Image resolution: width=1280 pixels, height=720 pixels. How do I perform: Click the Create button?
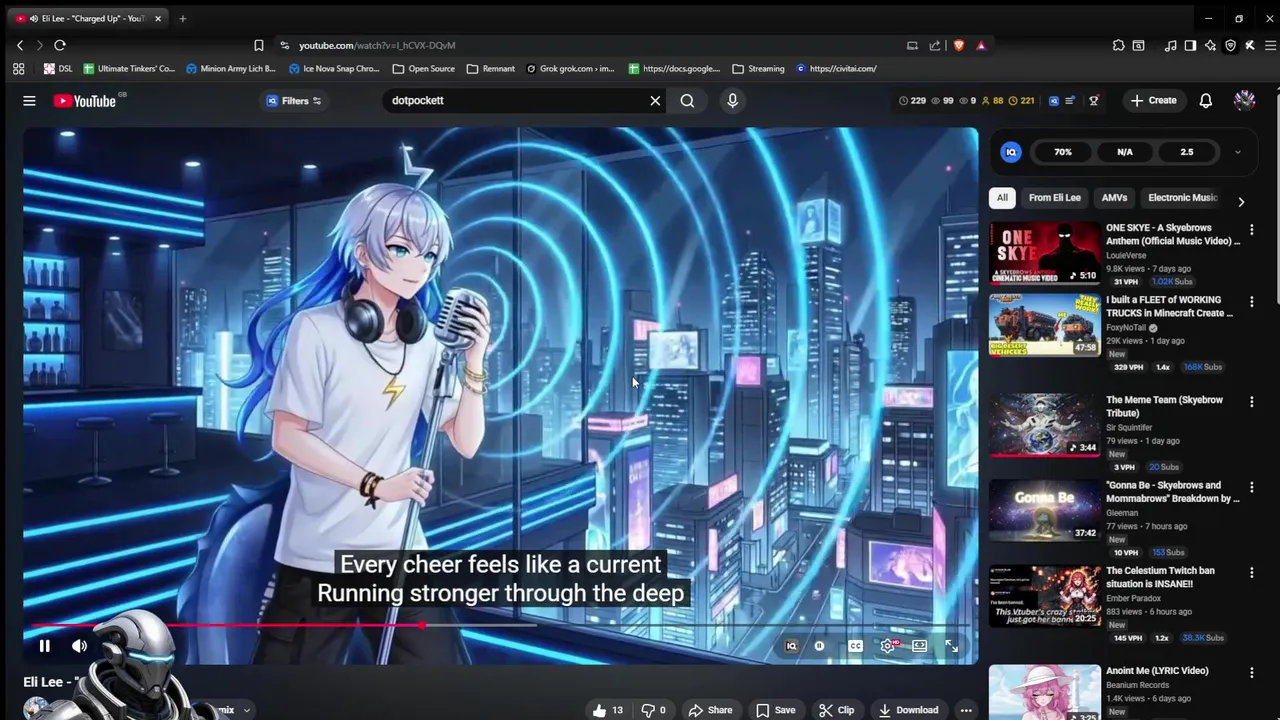(x=1154, y=101)
